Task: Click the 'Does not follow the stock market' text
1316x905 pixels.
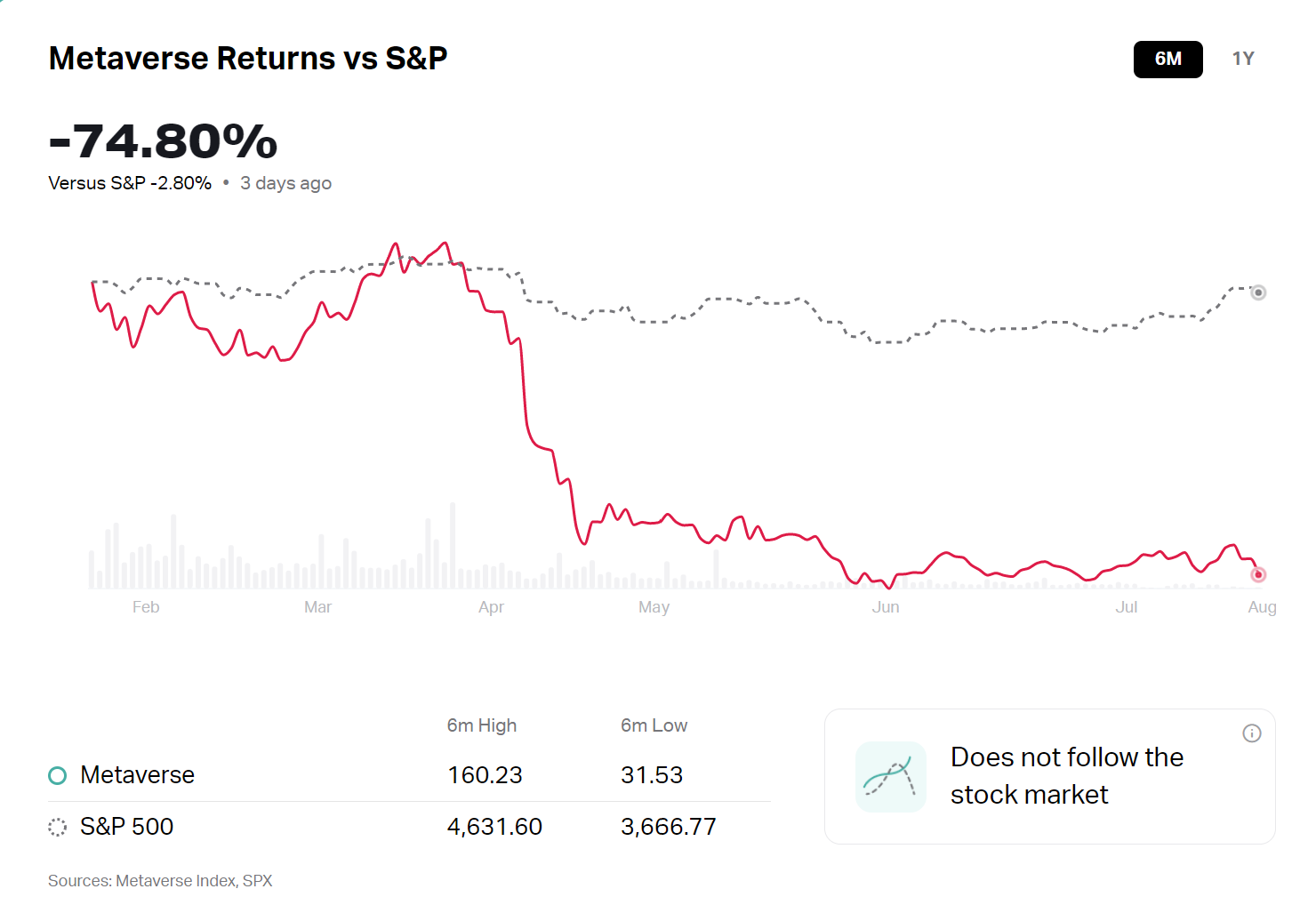Action: coord(1066,775)
